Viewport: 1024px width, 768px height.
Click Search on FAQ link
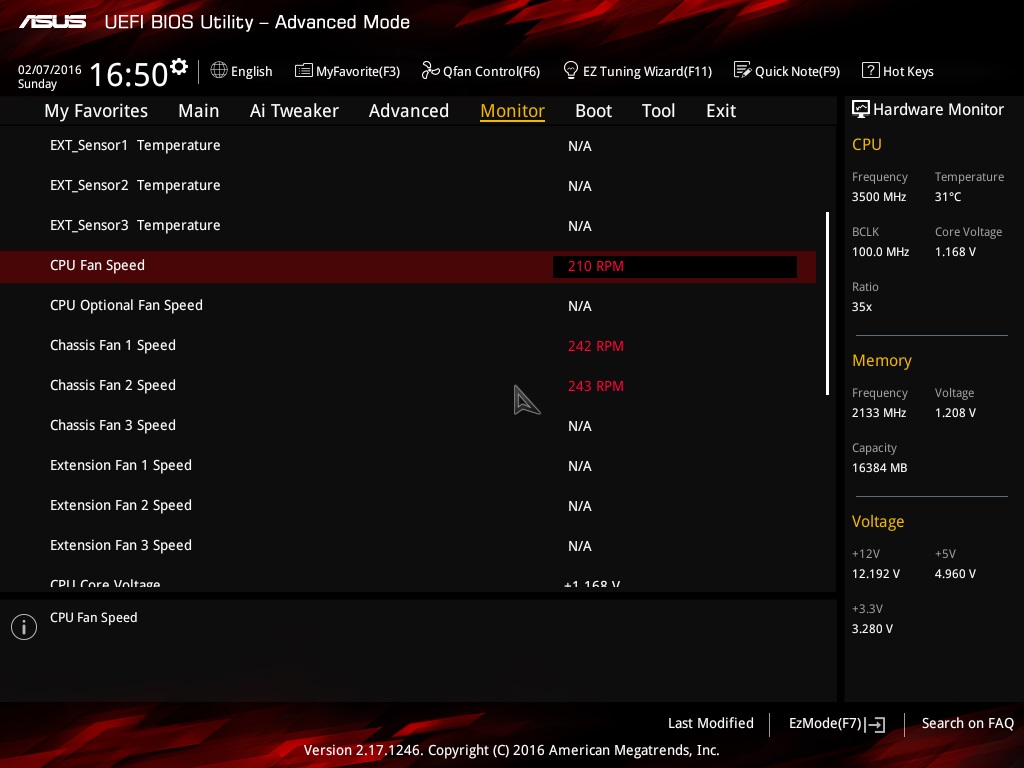967,723
